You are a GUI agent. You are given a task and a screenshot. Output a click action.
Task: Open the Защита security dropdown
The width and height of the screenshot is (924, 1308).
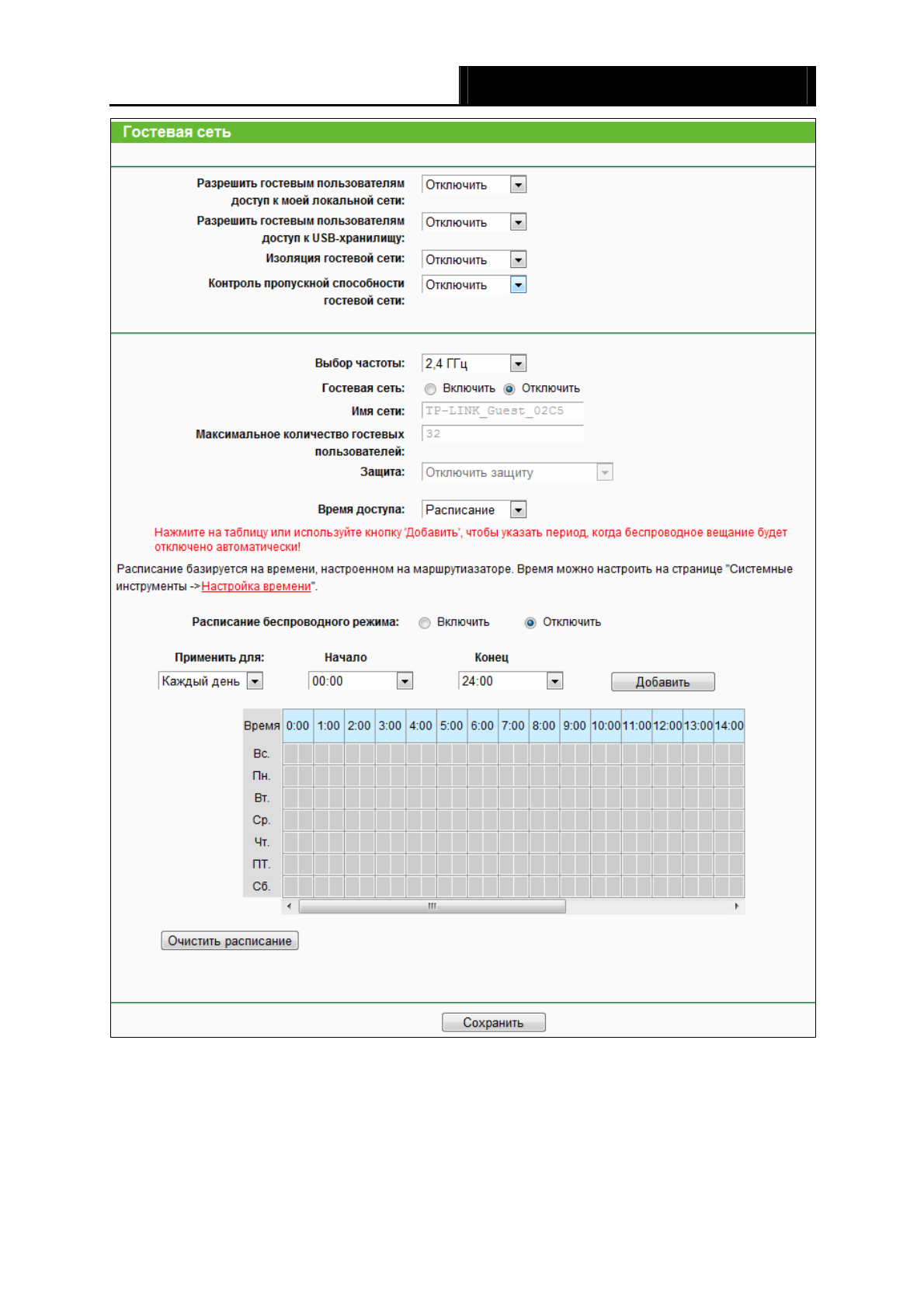517,472
